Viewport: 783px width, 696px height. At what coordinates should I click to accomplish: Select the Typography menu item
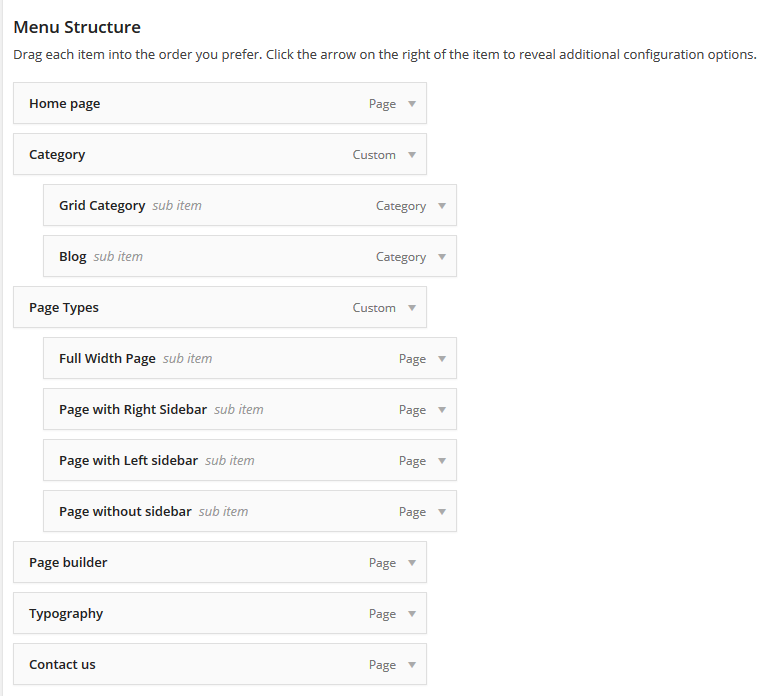tap(220, 613)
